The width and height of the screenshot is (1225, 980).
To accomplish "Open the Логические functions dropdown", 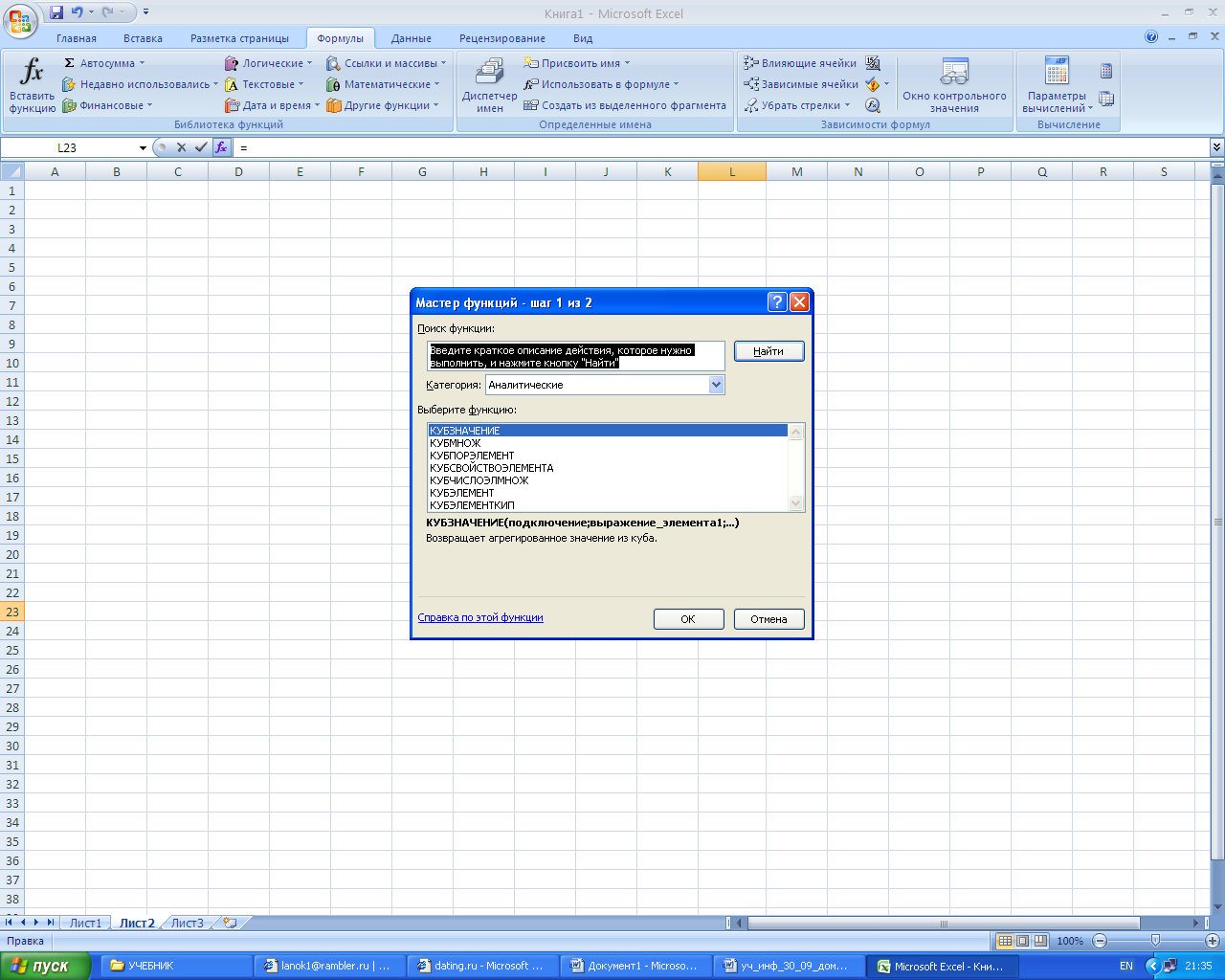I will point(268,63).
